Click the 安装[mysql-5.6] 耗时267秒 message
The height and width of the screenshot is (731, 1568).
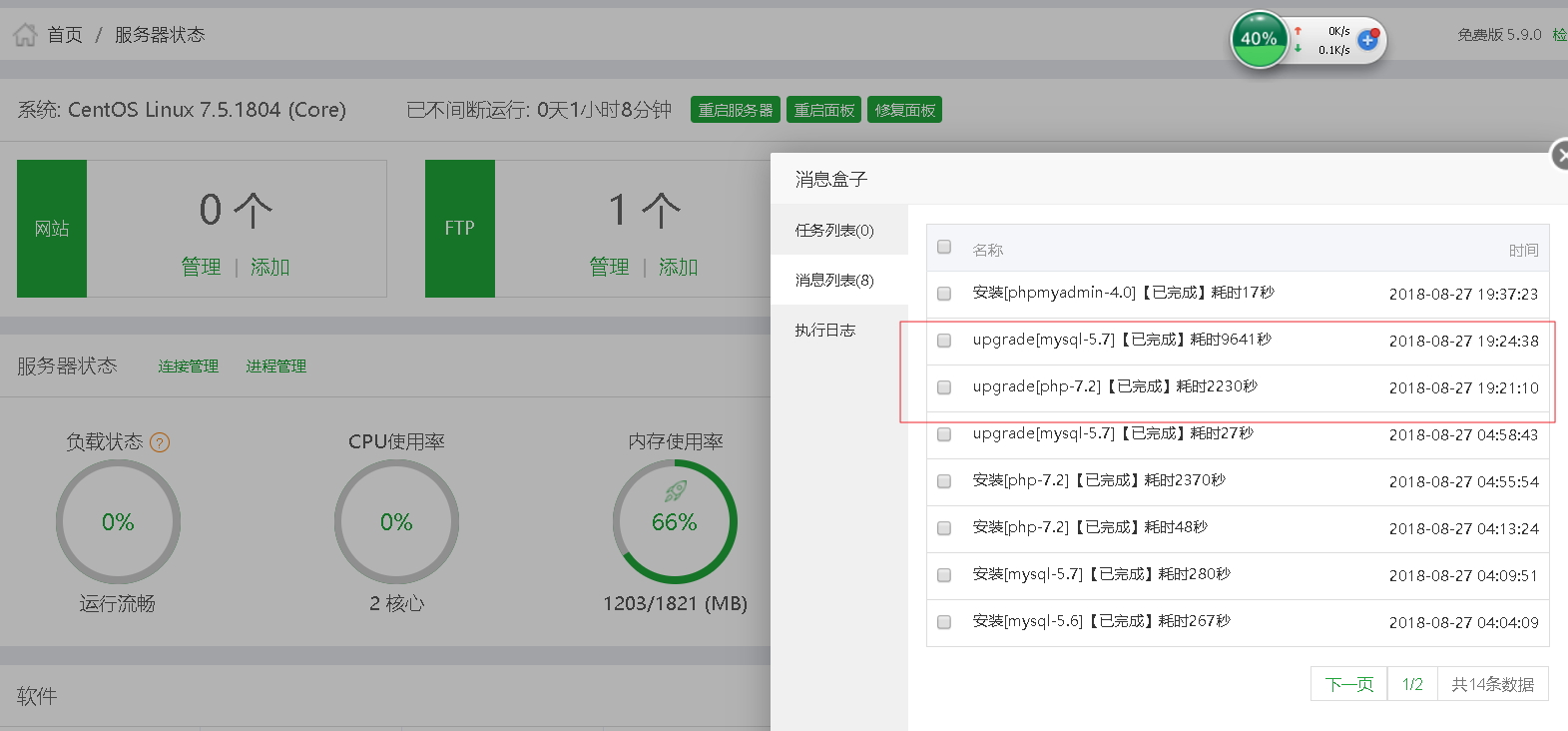point(1102,621)
